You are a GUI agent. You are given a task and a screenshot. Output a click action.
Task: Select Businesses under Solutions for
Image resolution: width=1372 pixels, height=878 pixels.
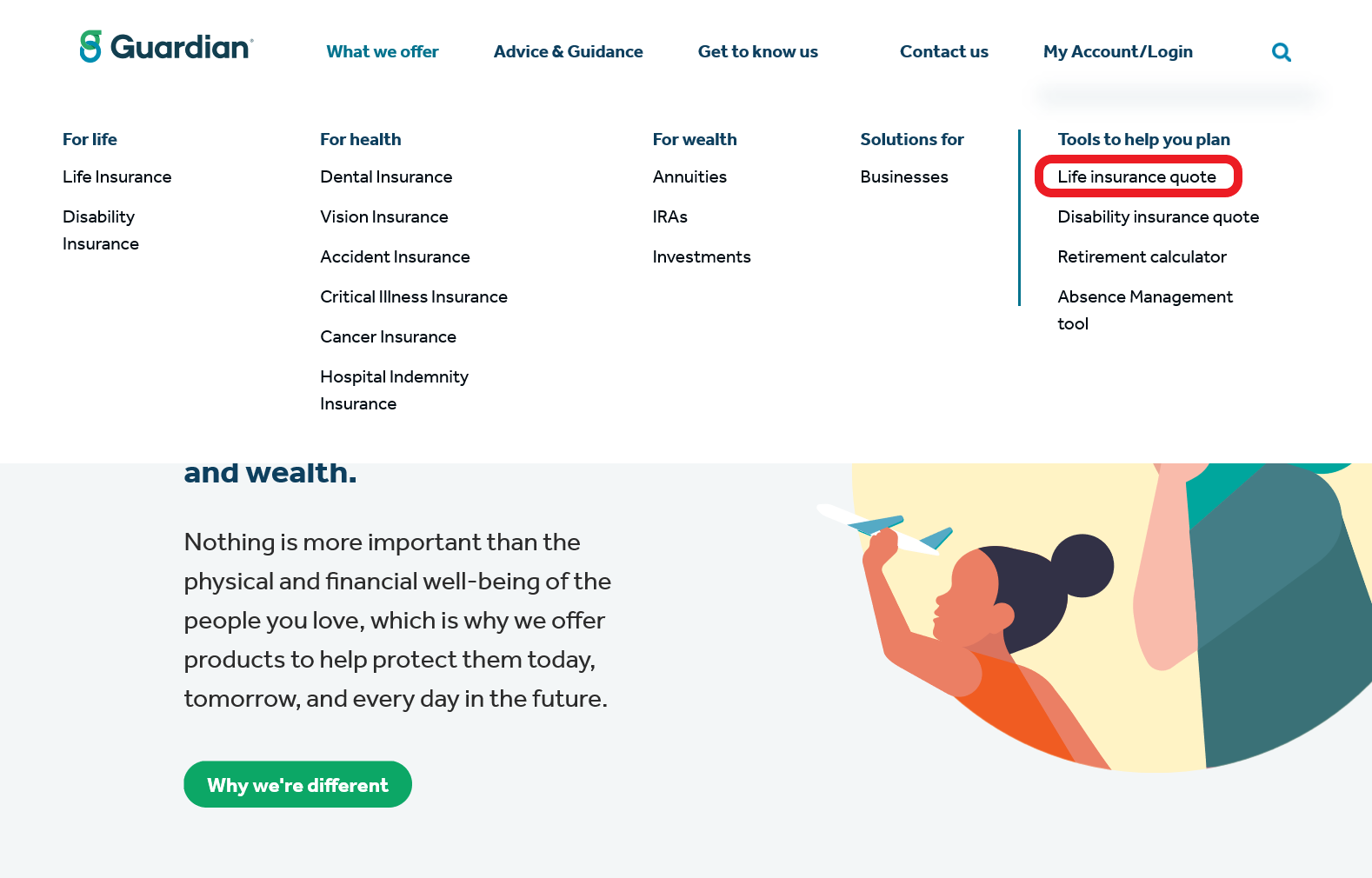point(903,176)
